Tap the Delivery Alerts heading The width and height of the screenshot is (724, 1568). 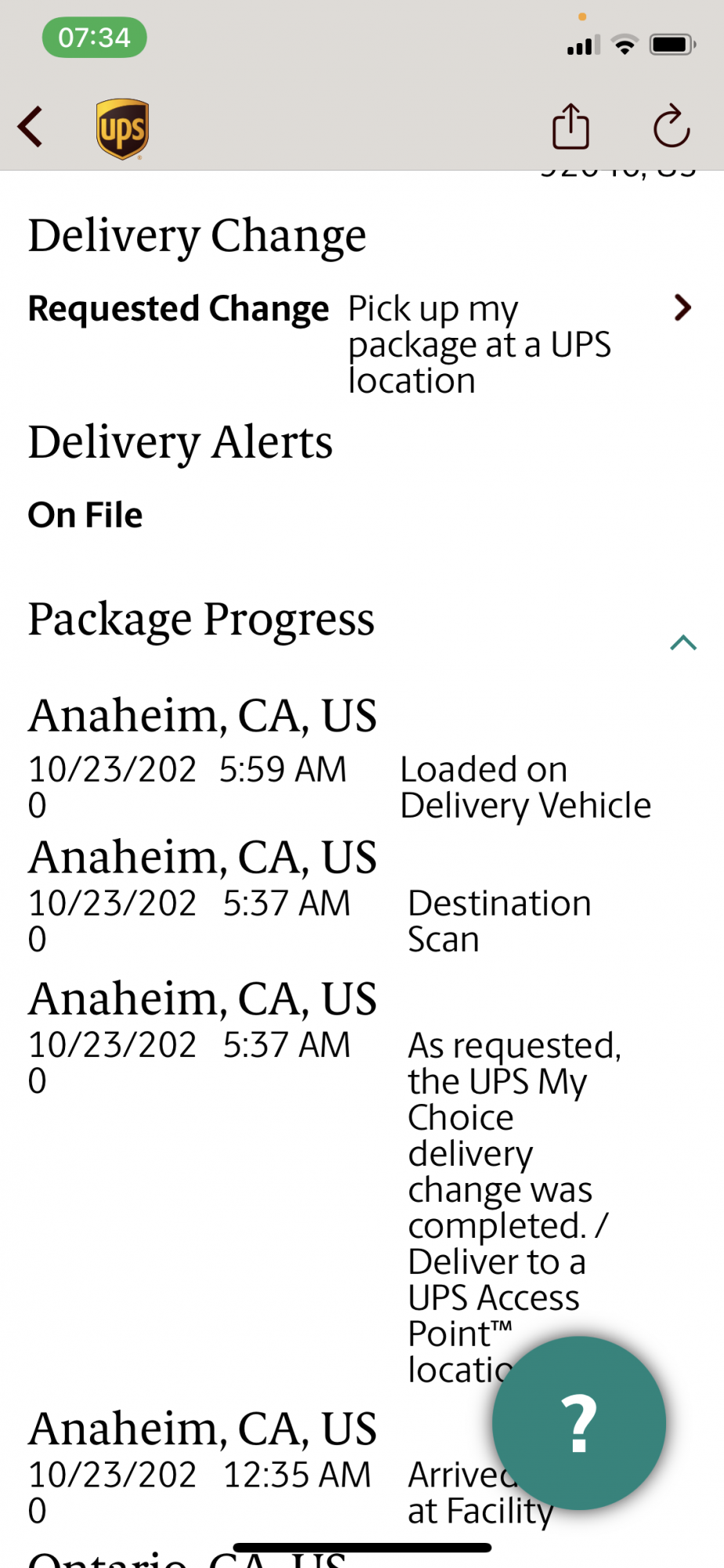coord(180,442)
